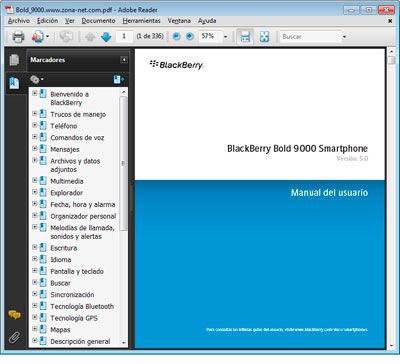Viewport: 400px width, 364px height.
Task: Click the zoom out minus button
Action: pos(177,36)
